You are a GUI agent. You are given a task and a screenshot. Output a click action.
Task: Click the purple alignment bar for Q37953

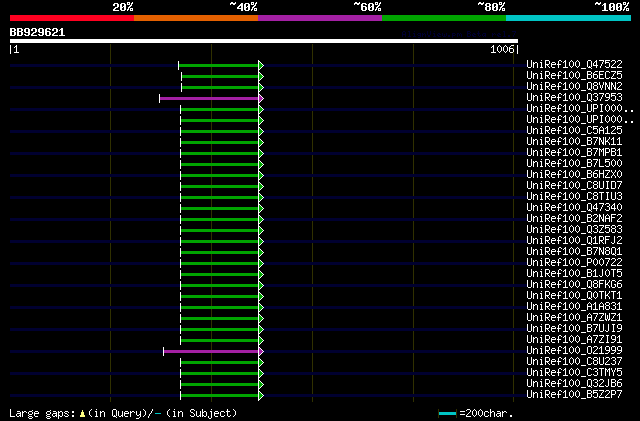209,98
